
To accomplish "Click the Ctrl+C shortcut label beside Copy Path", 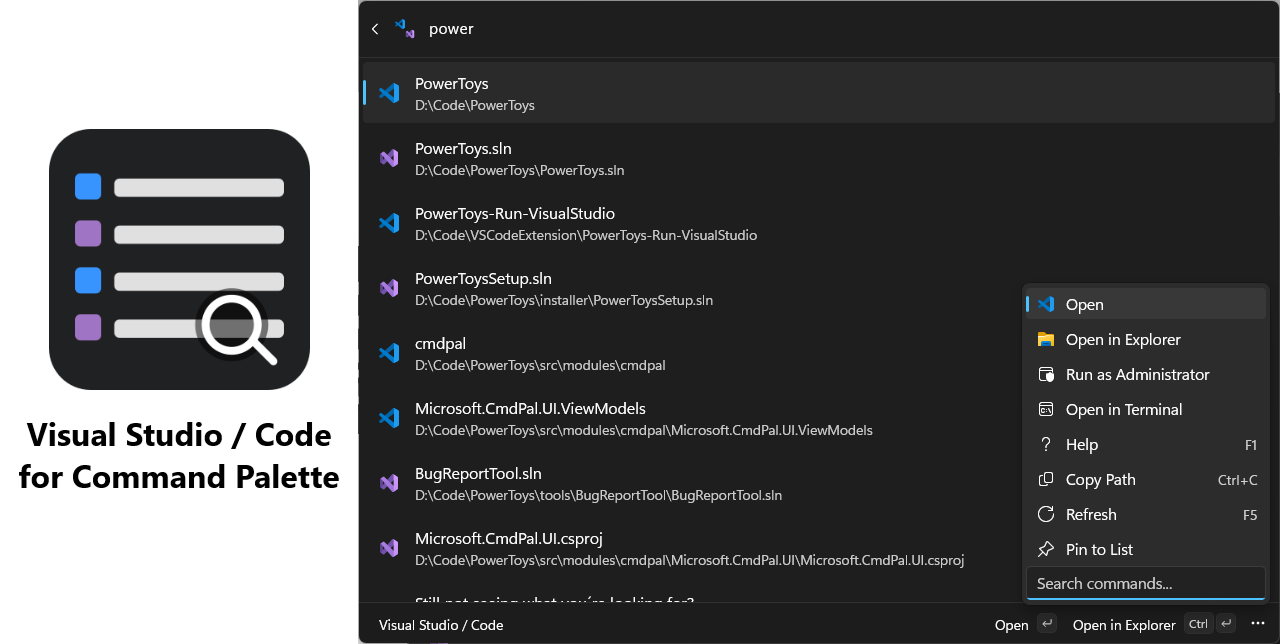I will point(1238,480).
